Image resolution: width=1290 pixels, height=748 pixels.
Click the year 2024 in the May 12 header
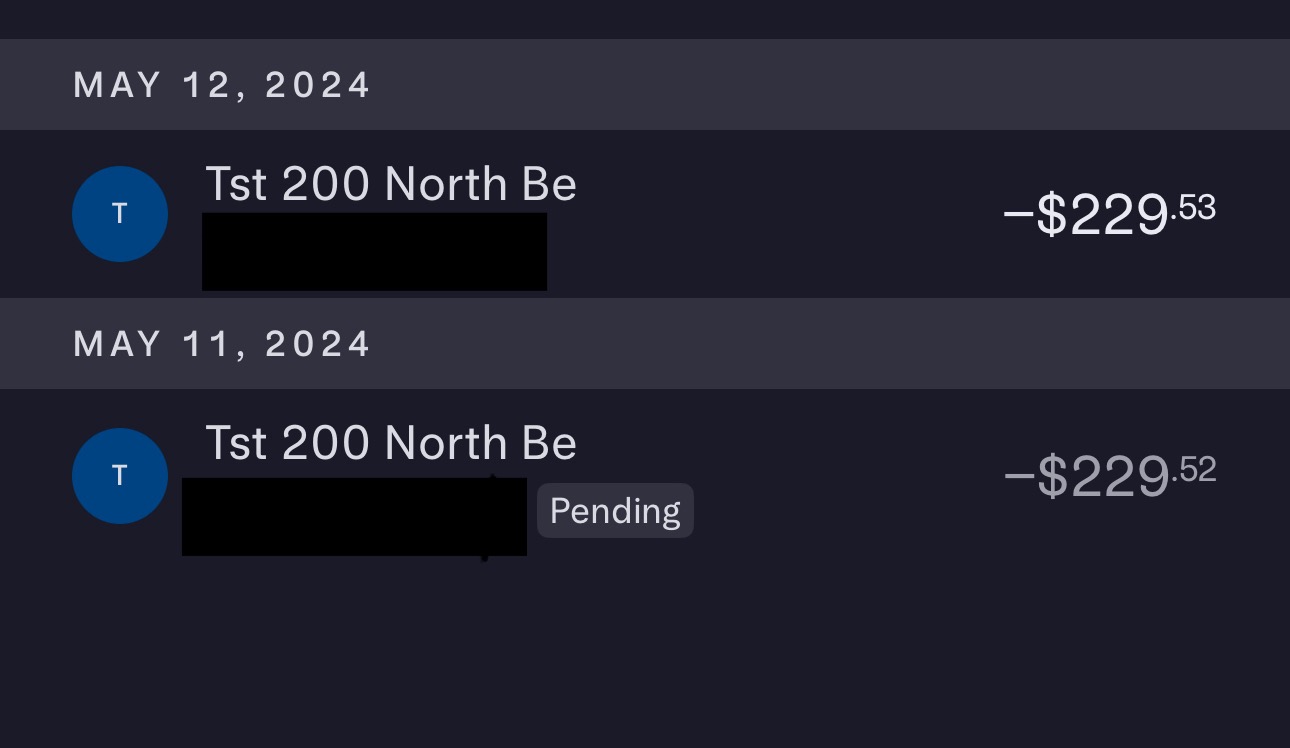pyautogui.click(x=318, y=85)
